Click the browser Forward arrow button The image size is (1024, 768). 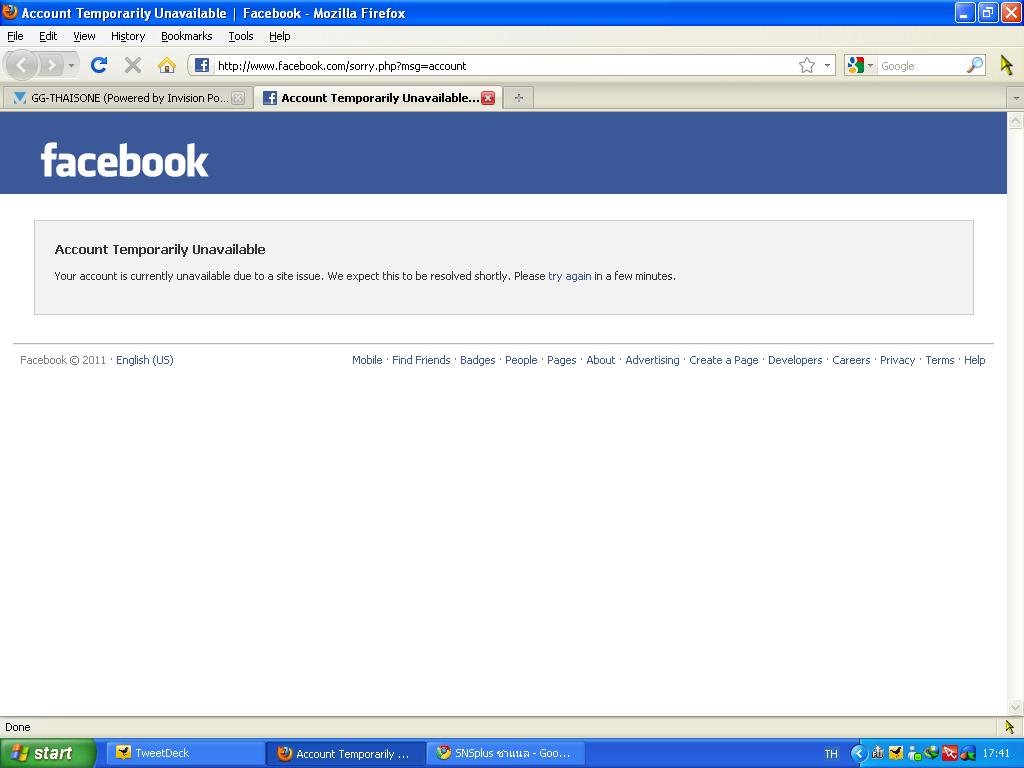tap(50, 65)
